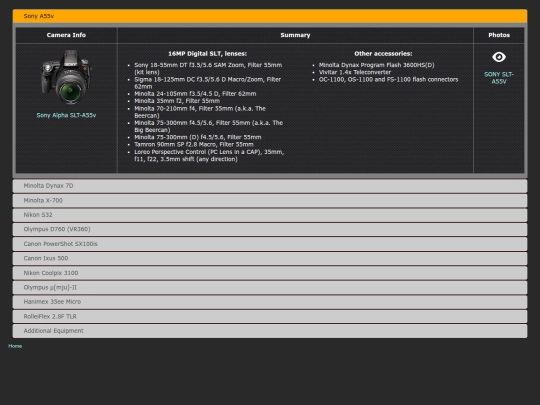Expand the Olympus D760 (VR360) section
This screenshot has height=405, width=540.
pyautogui.click(x=270, y=229)
